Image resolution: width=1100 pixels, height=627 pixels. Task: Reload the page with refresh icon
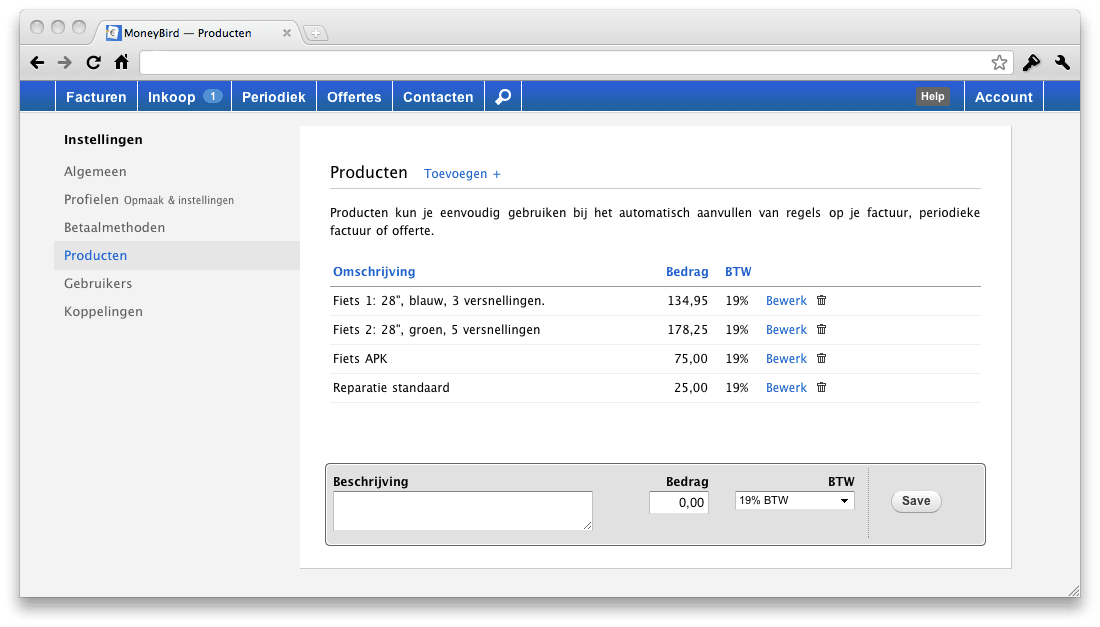(x=93, y=63)
